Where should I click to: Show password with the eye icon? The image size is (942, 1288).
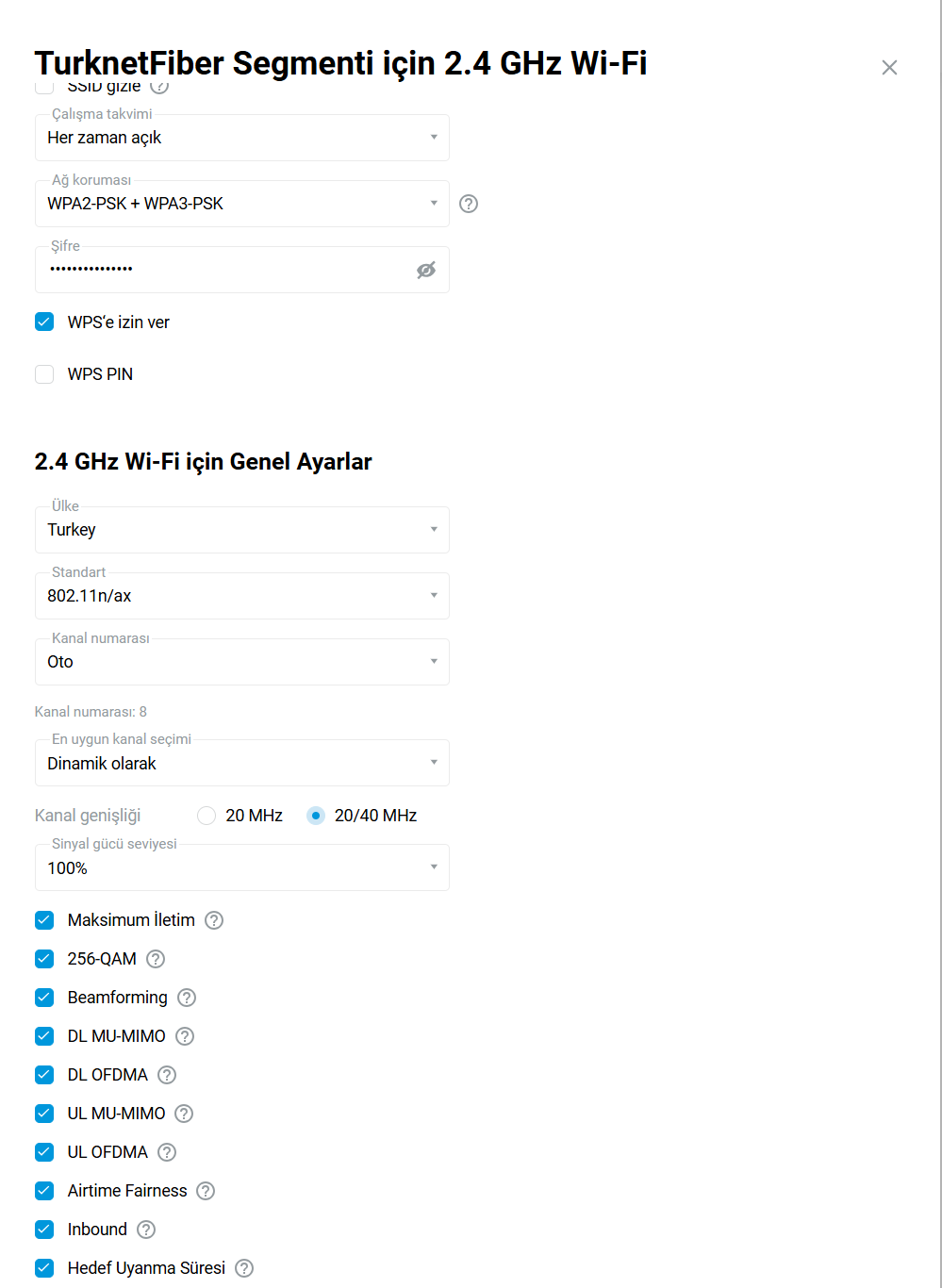426,271
